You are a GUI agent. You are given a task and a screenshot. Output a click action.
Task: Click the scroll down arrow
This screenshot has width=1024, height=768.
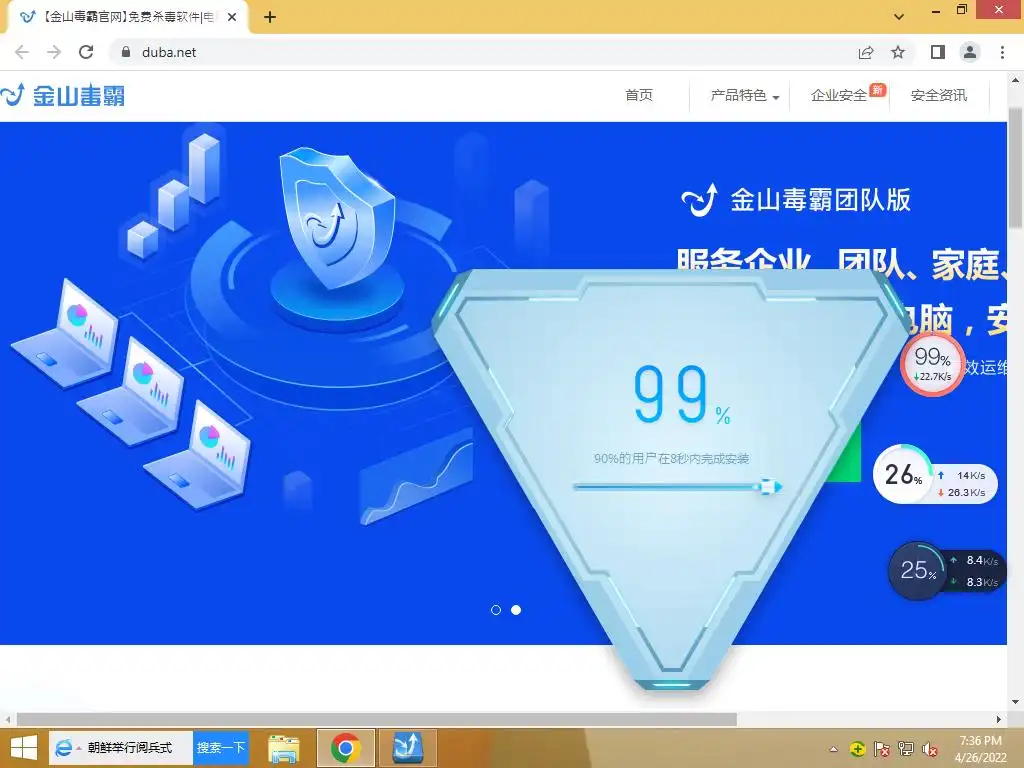point(1015,702)
